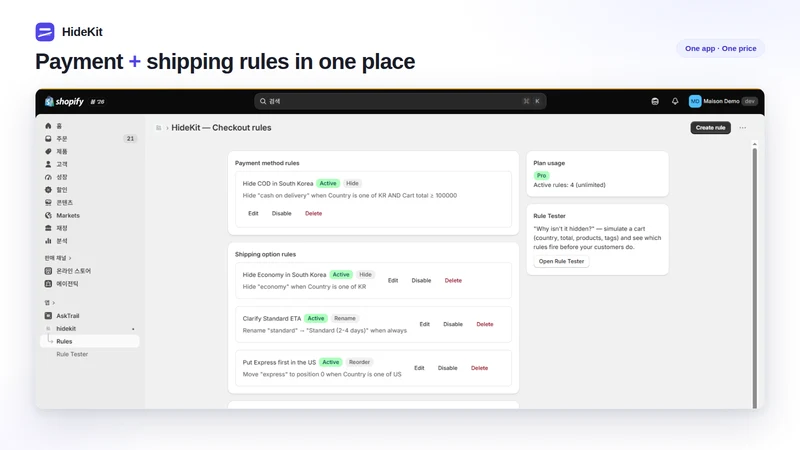This screenshot has width=800, height=450.
Task: Click the "Payment method rules" heading
Action: click(x=267, y=163)
